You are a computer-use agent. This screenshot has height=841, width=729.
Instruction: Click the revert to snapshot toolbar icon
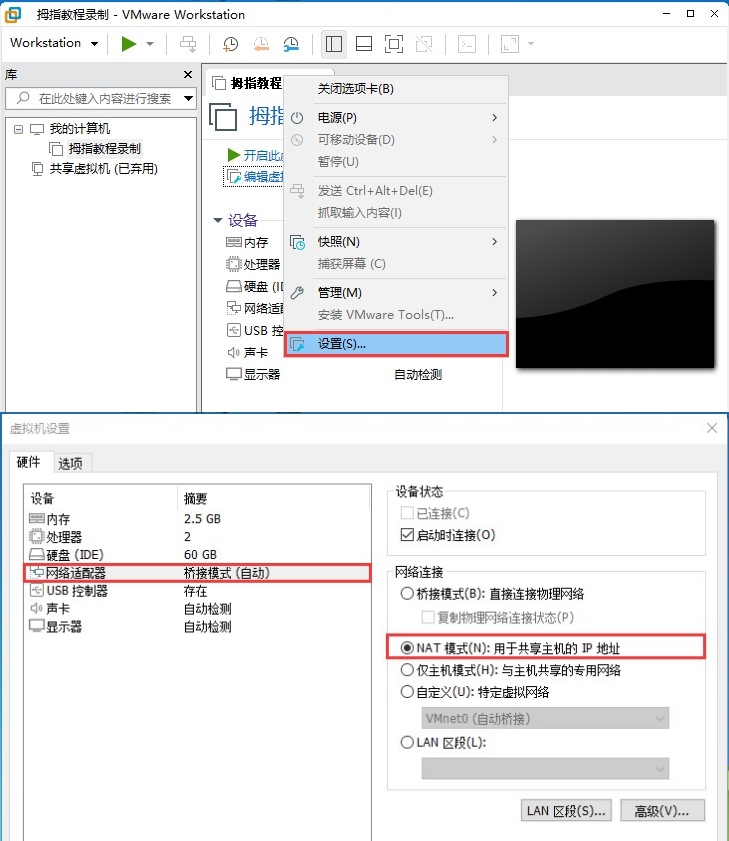pos(261,44)
